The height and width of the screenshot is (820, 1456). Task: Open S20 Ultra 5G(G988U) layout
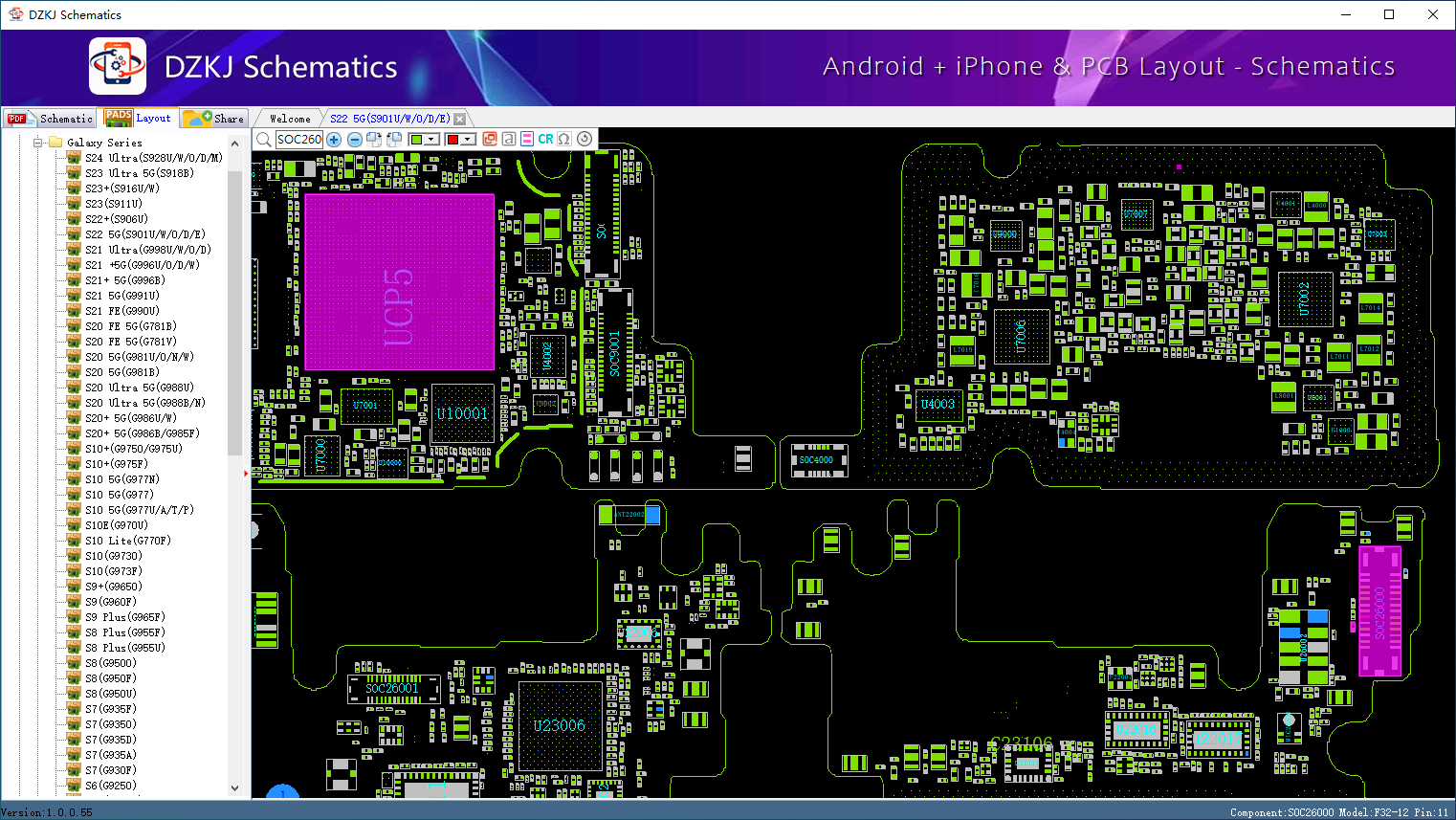[140, 388]
